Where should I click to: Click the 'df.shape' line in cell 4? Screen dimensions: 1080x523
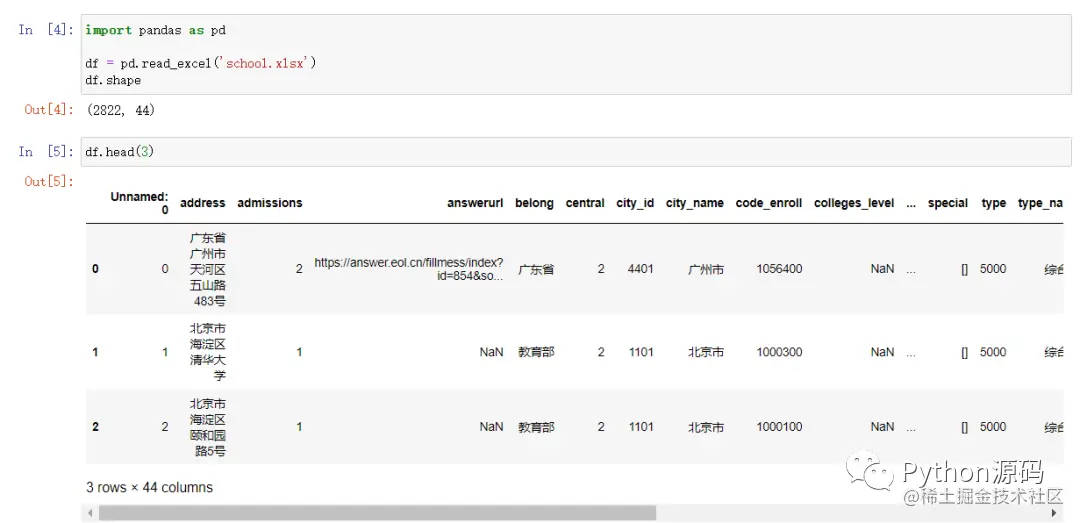113,80
